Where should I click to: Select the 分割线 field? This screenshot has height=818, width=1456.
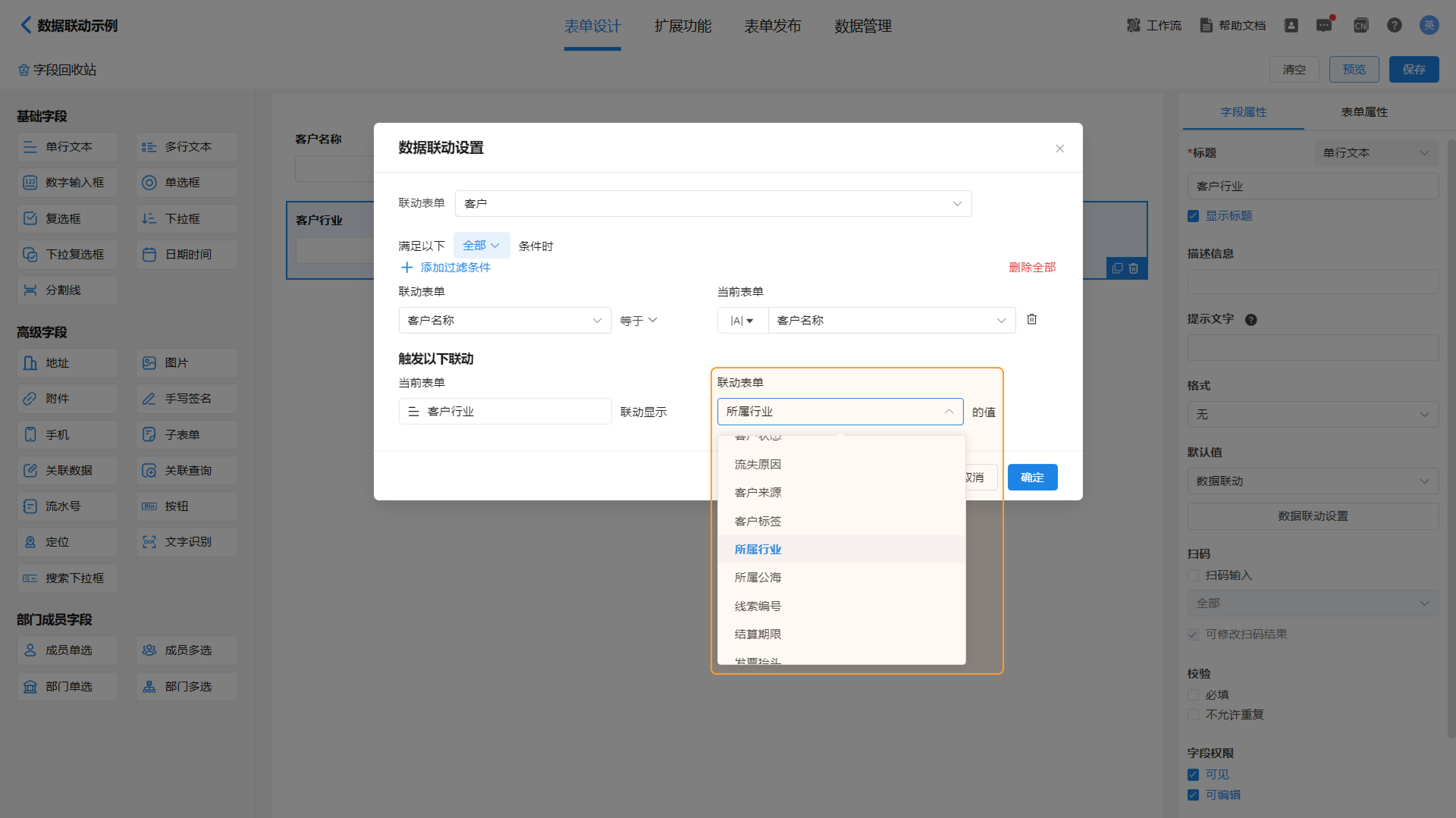click(67, 290)
